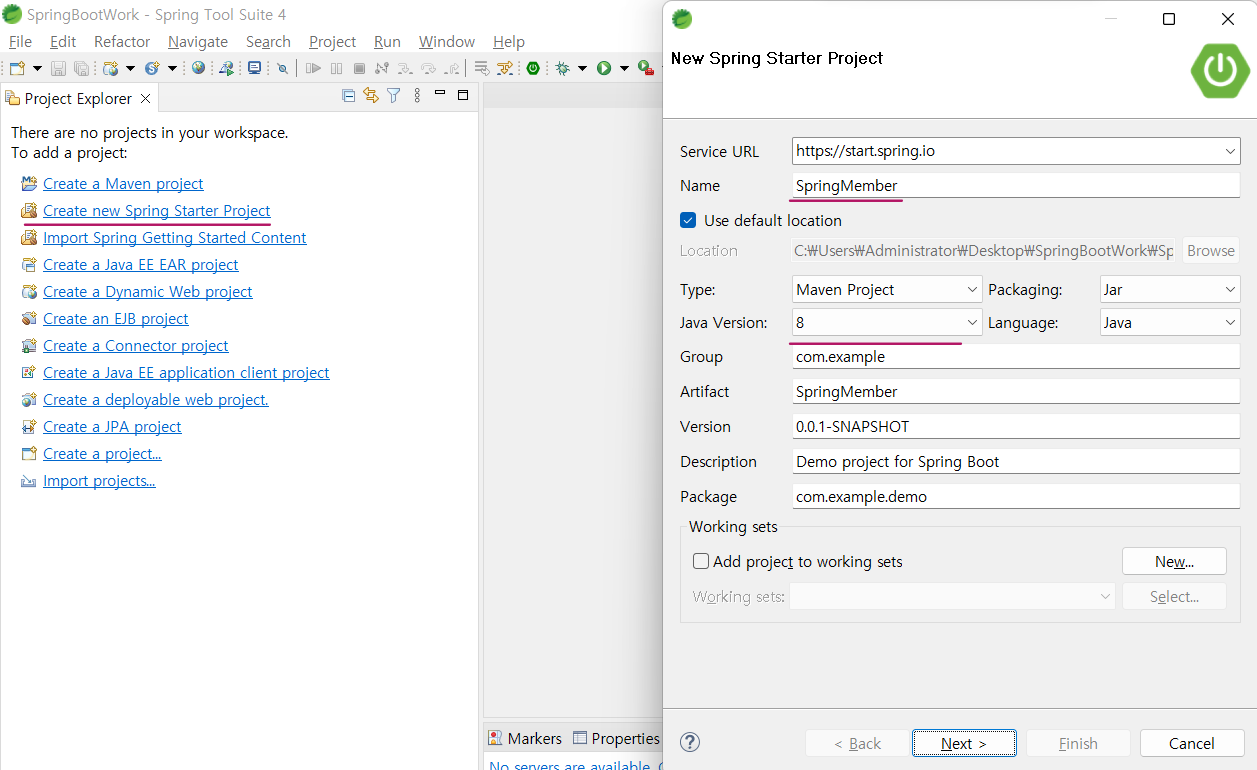
Task: Switch to the Properties tab
Action: point(616,738)
